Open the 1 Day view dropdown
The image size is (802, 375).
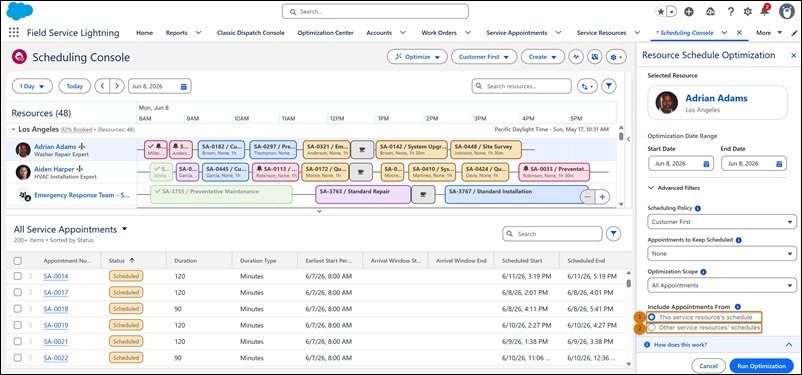click(32, 86)
